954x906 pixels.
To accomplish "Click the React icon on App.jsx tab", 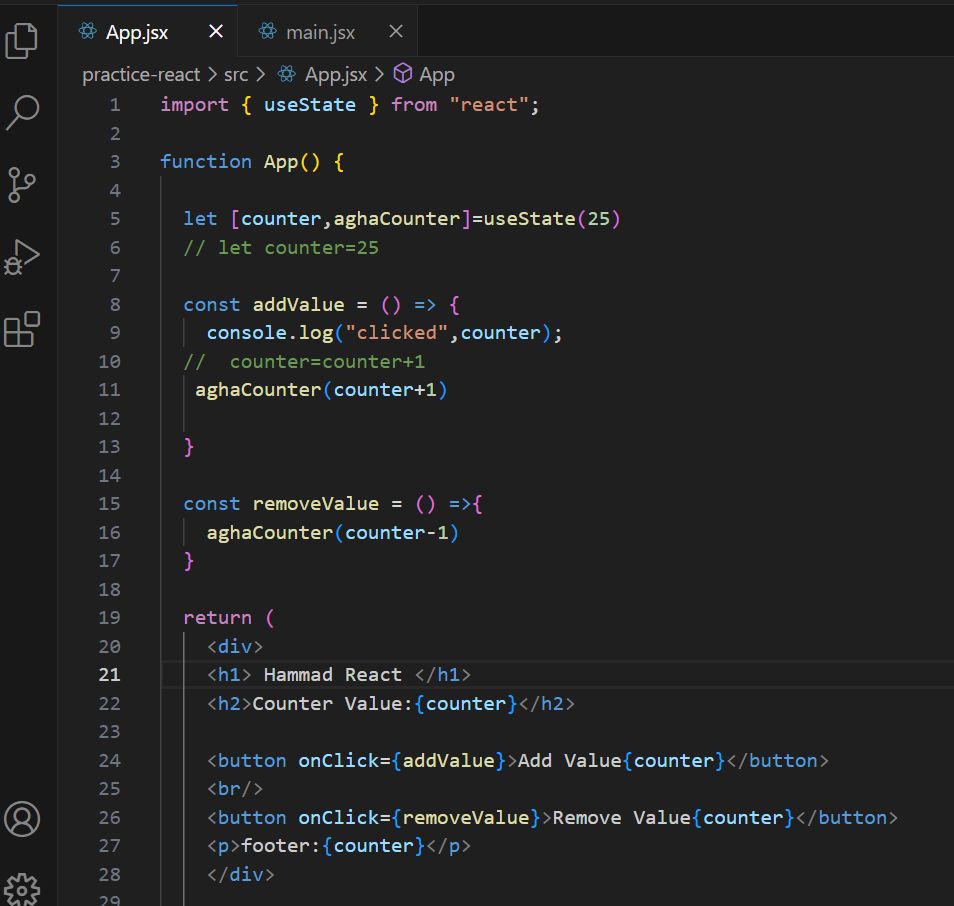I will (x=88, y=31).
